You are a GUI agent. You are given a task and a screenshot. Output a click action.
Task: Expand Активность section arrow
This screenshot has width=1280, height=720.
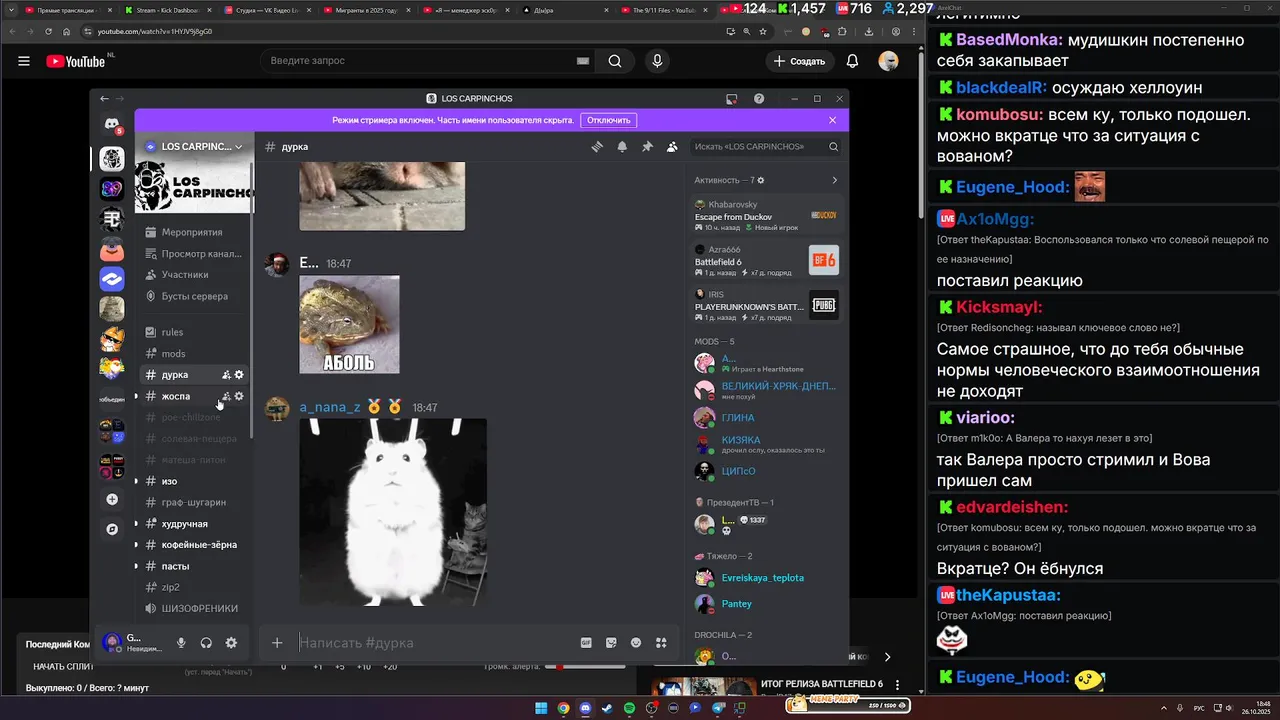(x=834, y=180)
